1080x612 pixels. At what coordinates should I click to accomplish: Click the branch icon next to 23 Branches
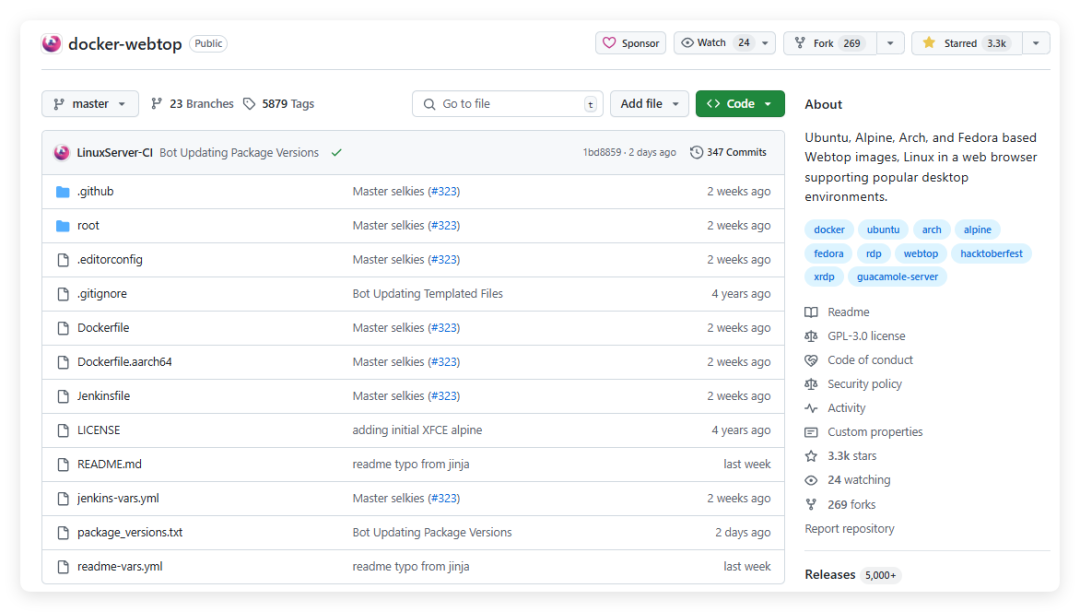pyautogui.click(x=156, y=103)
